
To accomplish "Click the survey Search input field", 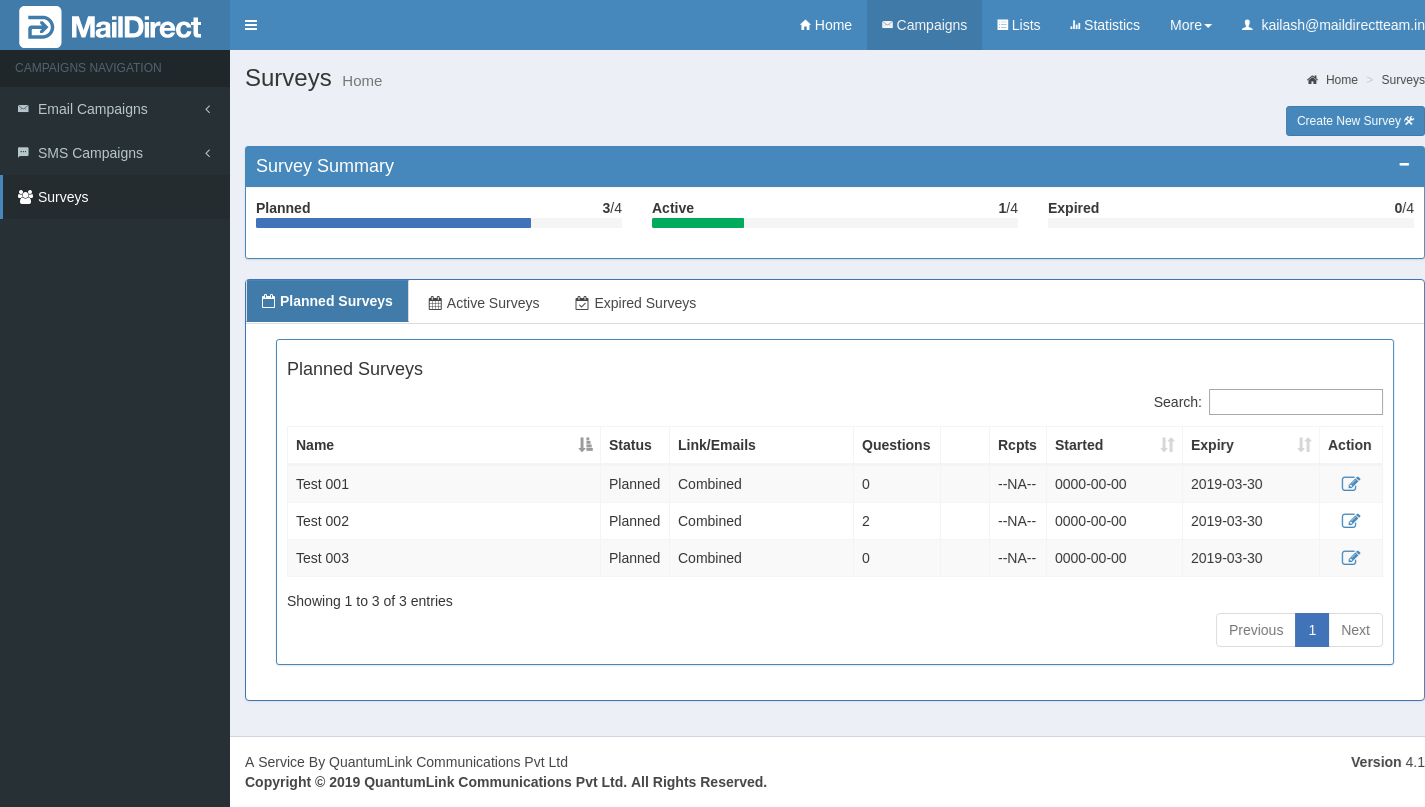I will [1295, 402].
